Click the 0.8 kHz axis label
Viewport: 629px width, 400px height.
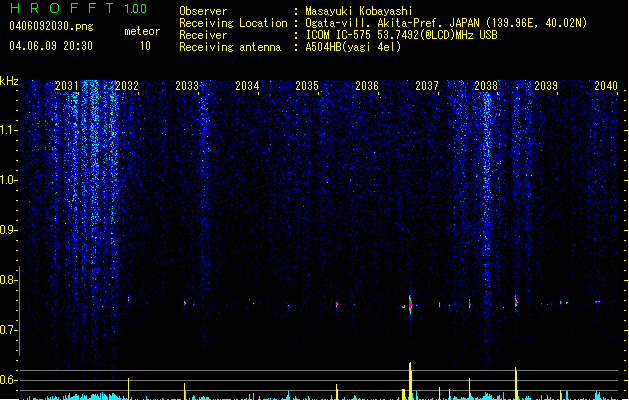pyautogui.click(x=8, y=280)
